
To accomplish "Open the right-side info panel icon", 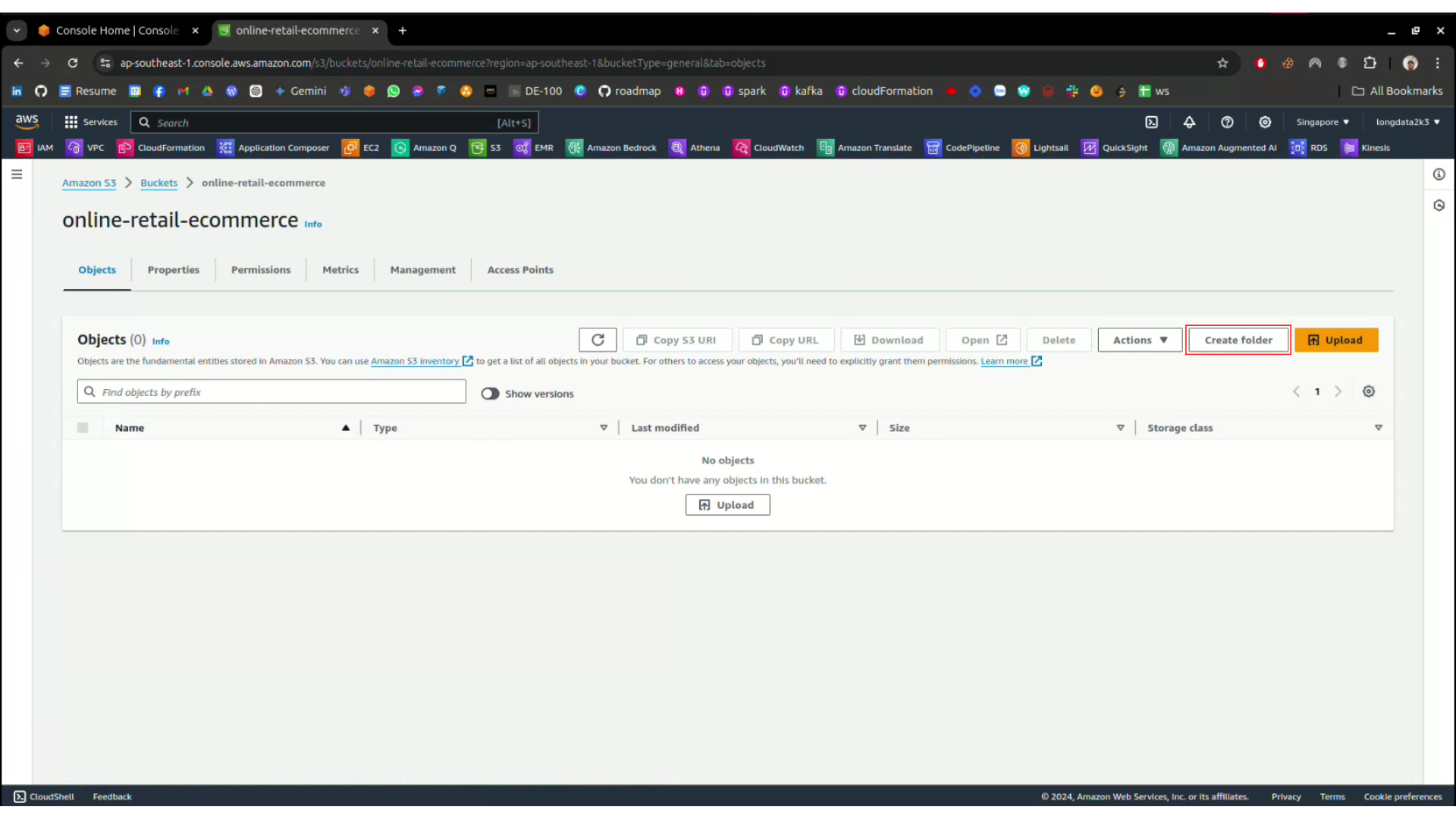I will point(1439,174).
